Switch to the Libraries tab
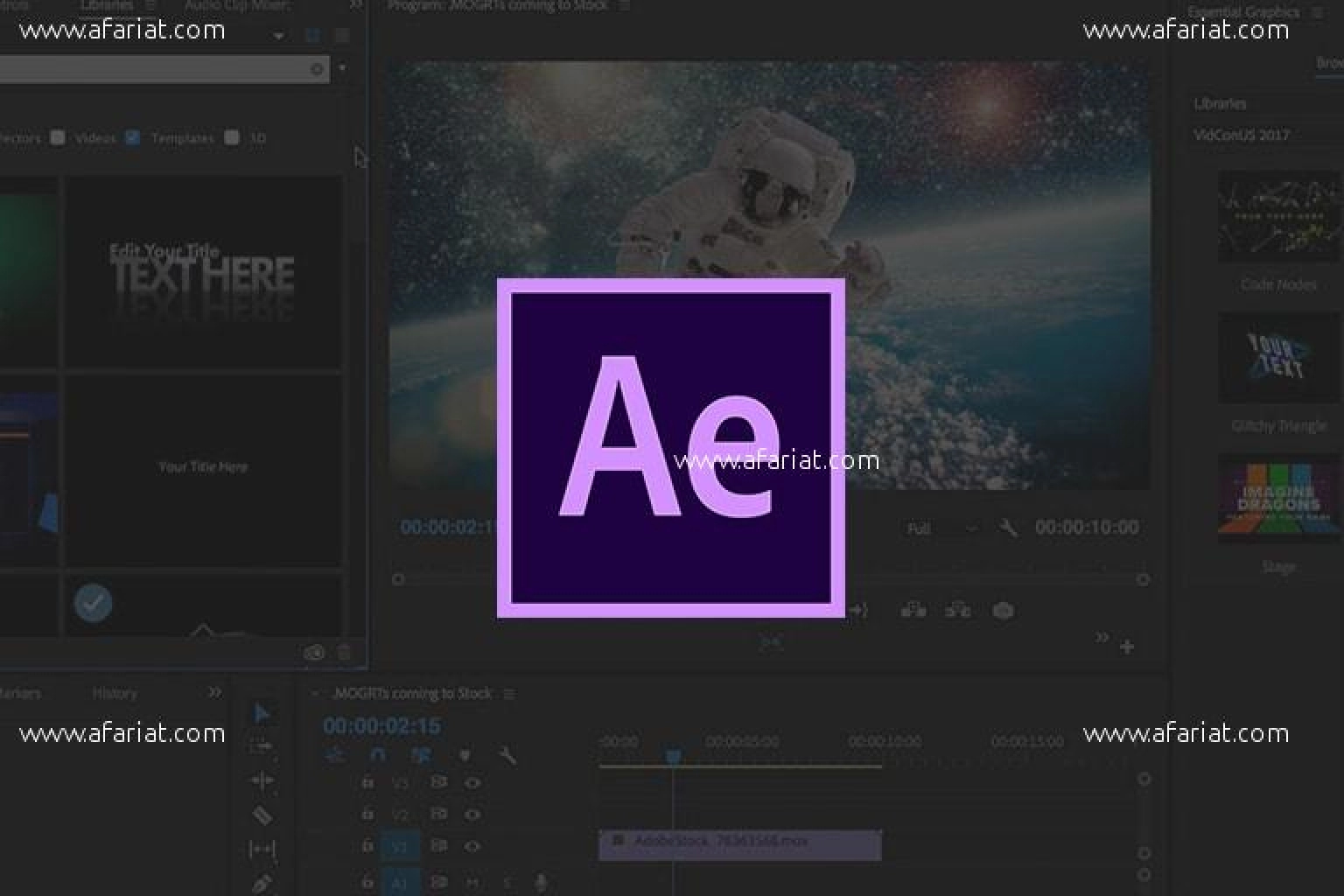 click(x=106, y=5)
